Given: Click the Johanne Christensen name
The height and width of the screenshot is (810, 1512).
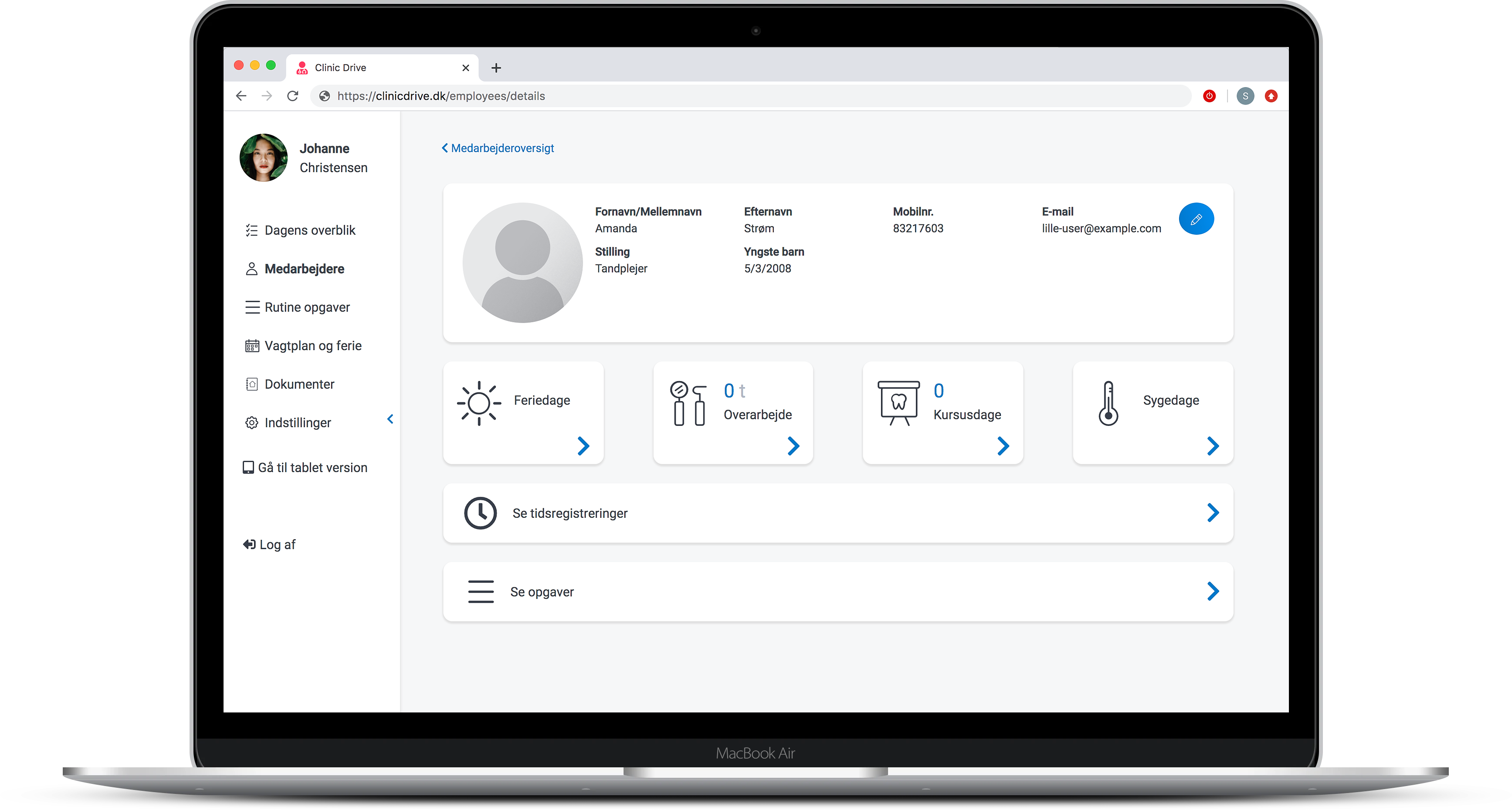Looking at the screenshot, I should pyautogui.click(x=333, y=158).
